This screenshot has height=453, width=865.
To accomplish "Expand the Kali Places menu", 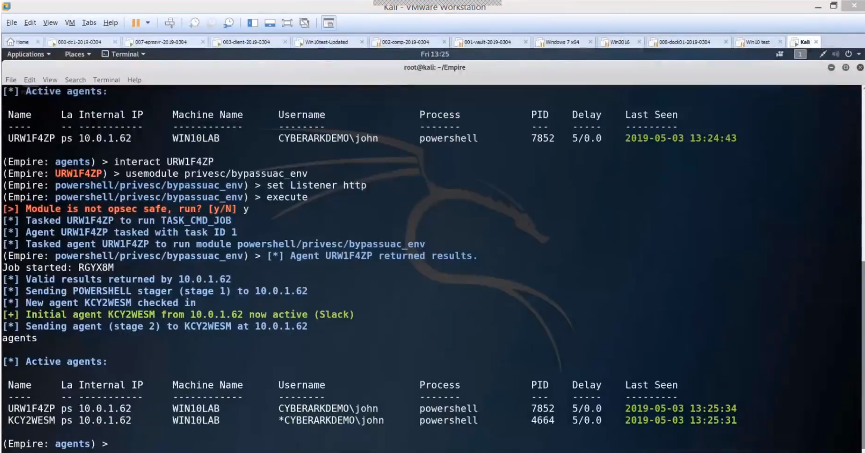I will [x=77, y=54].
